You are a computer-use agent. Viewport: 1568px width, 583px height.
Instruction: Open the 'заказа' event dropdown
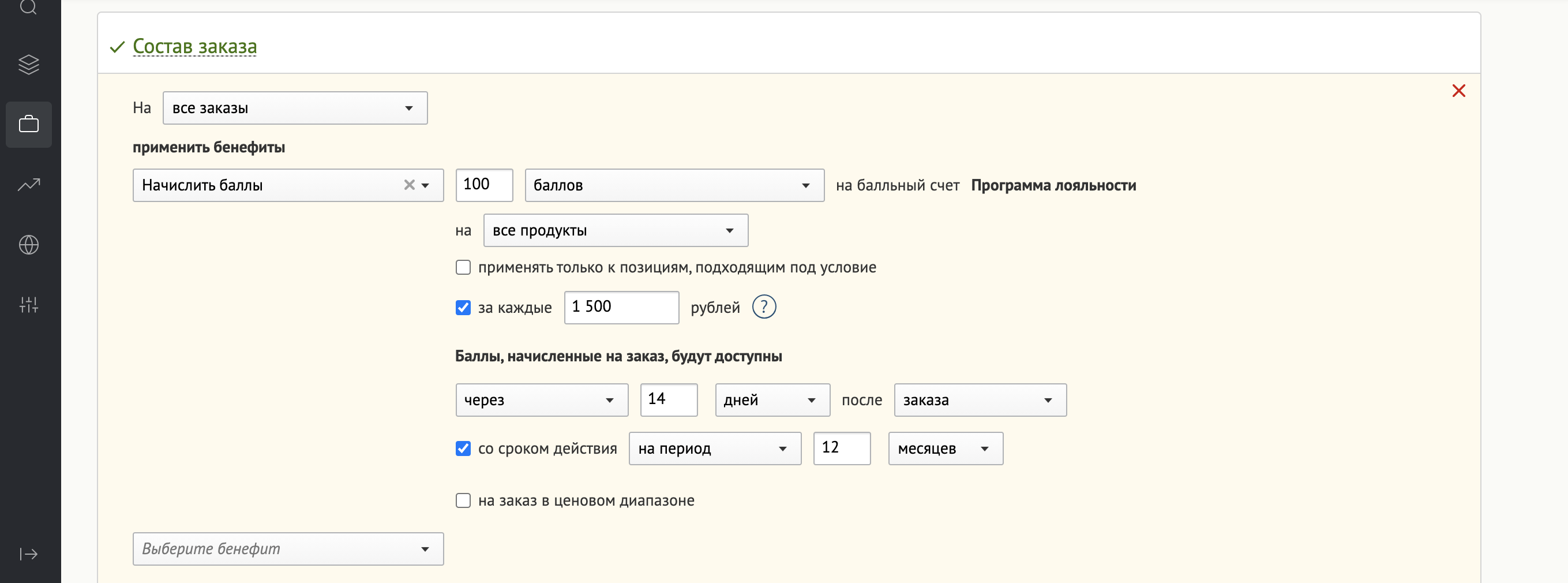point(980,400)
